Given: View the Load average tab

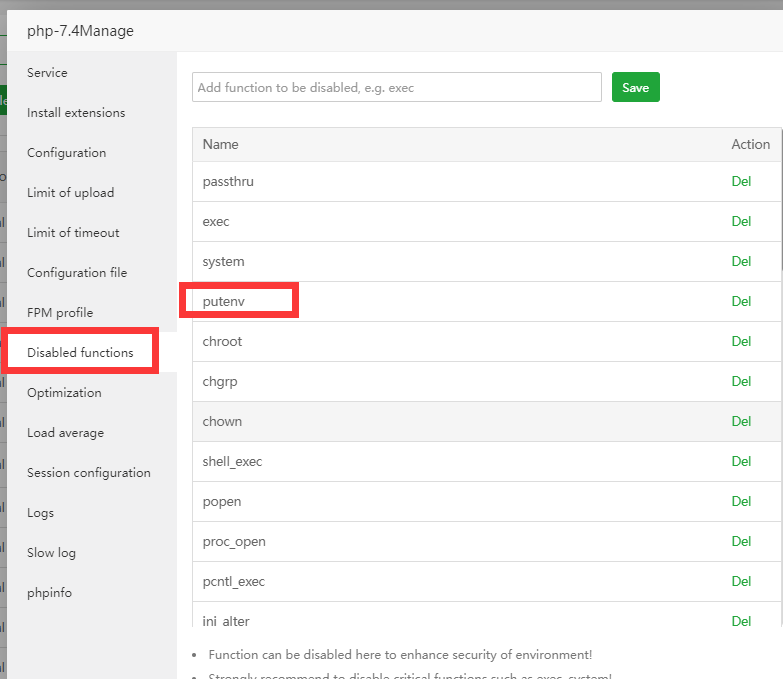Looking at the screenshot, I should [x=65, y=433].
